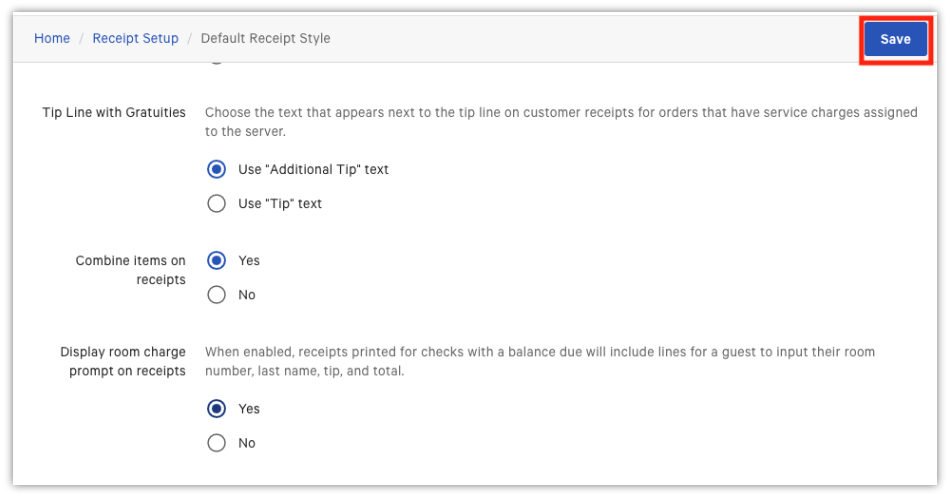This screenshot has height=497, width=950.
Task: Click the Default Receipt Style breadcrumb text
Action: [x=265, y=39]
